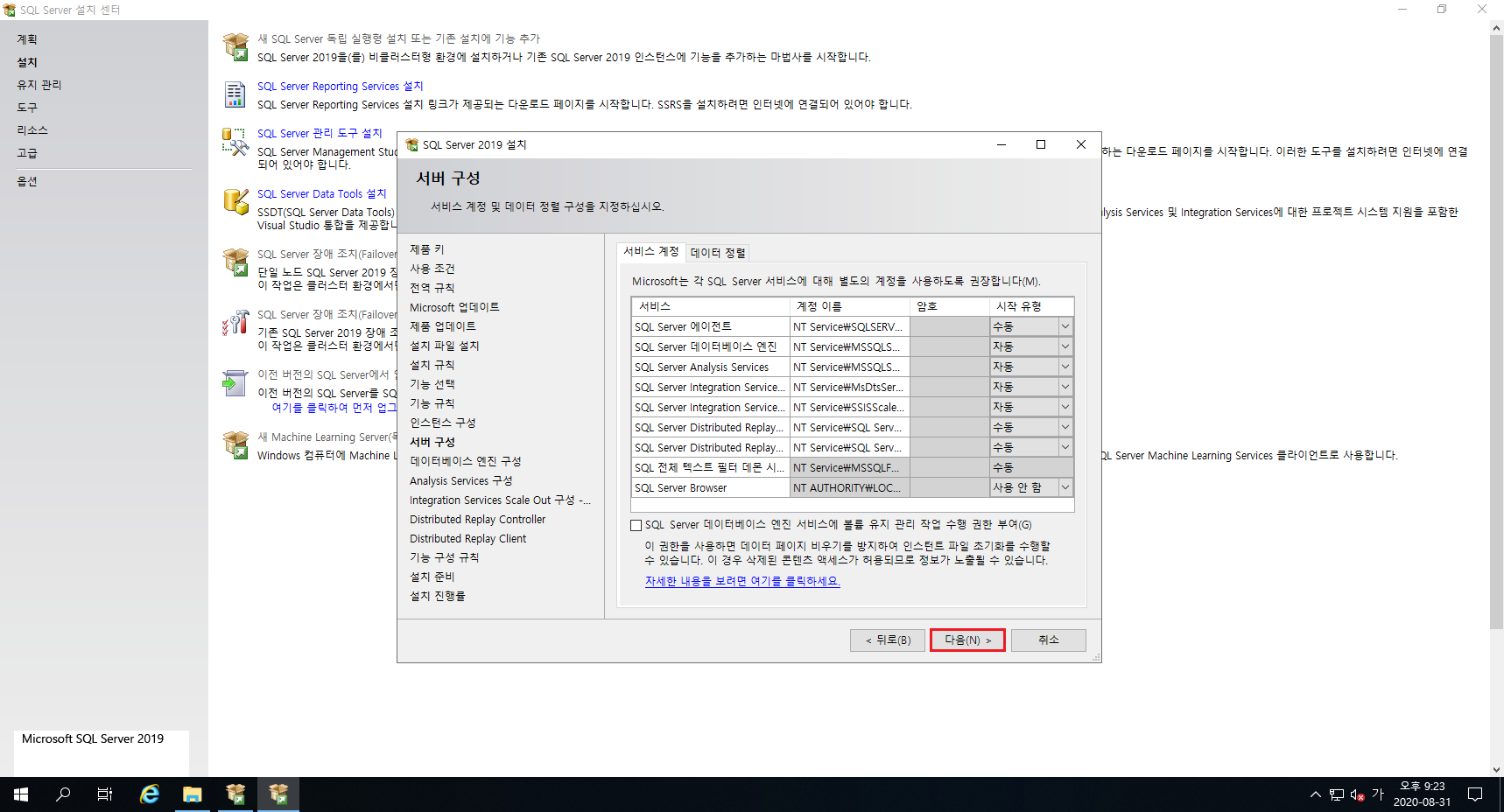Switch to the 데이터 정렬 tab

[718, 253]
